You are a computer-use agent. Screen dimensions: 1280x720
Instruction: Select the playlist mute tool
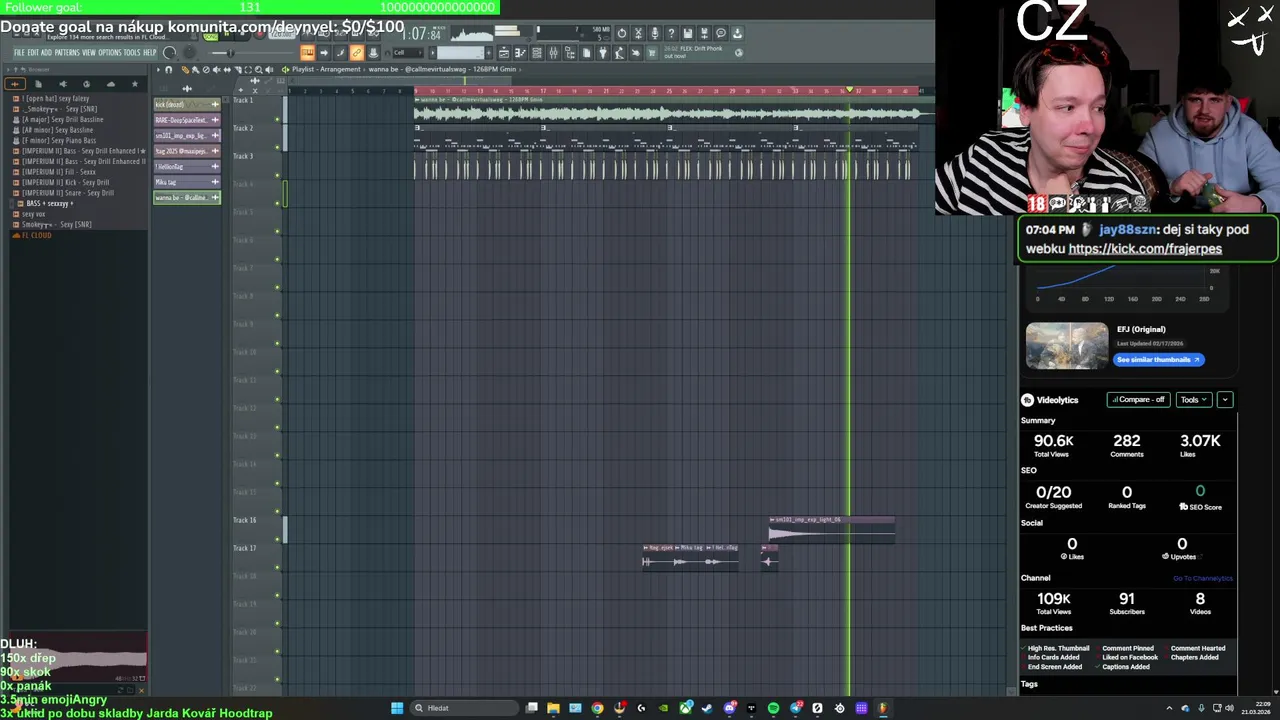(x=216, y=69)
